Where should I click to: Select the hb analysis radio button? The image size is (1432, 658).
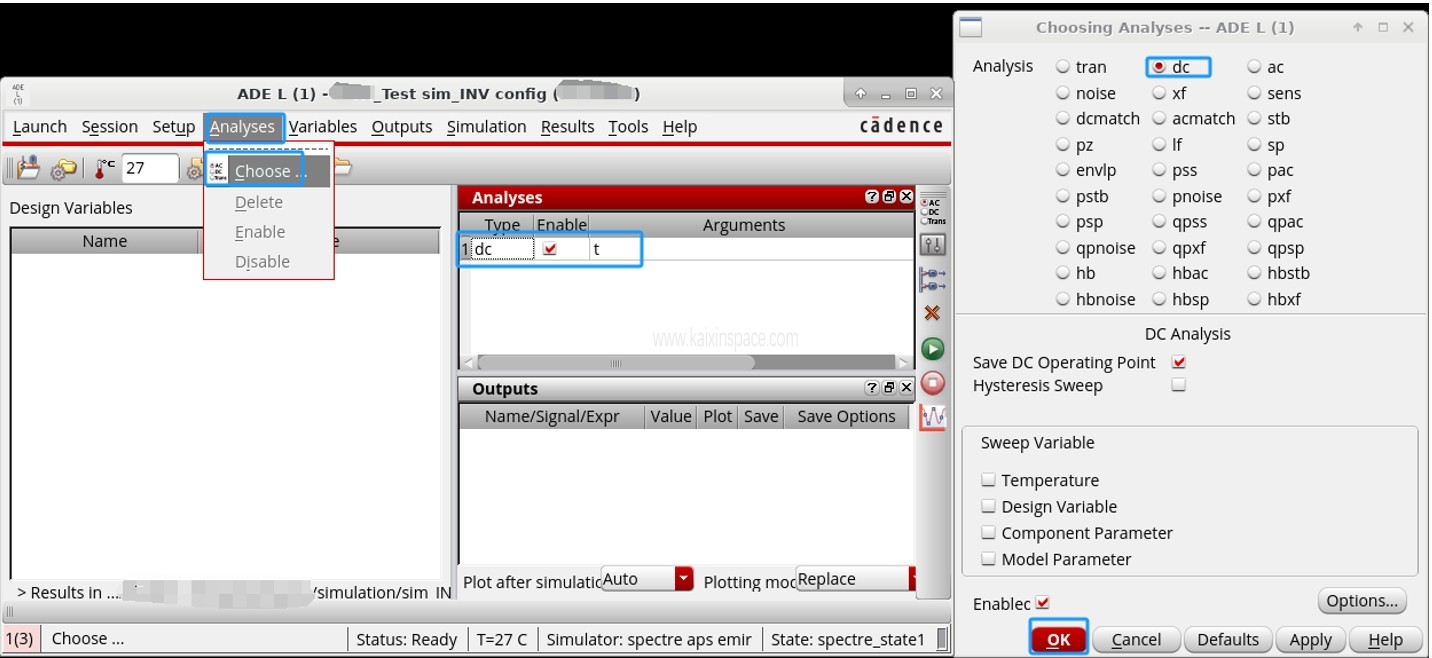click(x=1063, y=273)
